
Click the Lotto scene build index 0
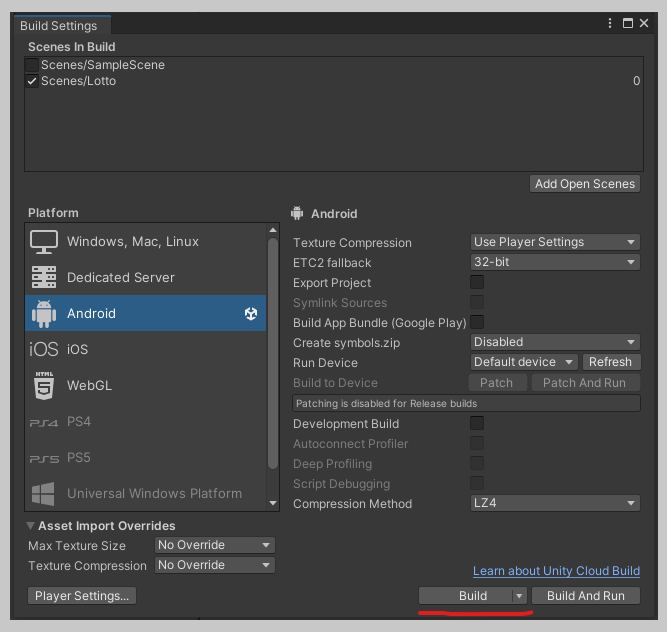(636, 81)
